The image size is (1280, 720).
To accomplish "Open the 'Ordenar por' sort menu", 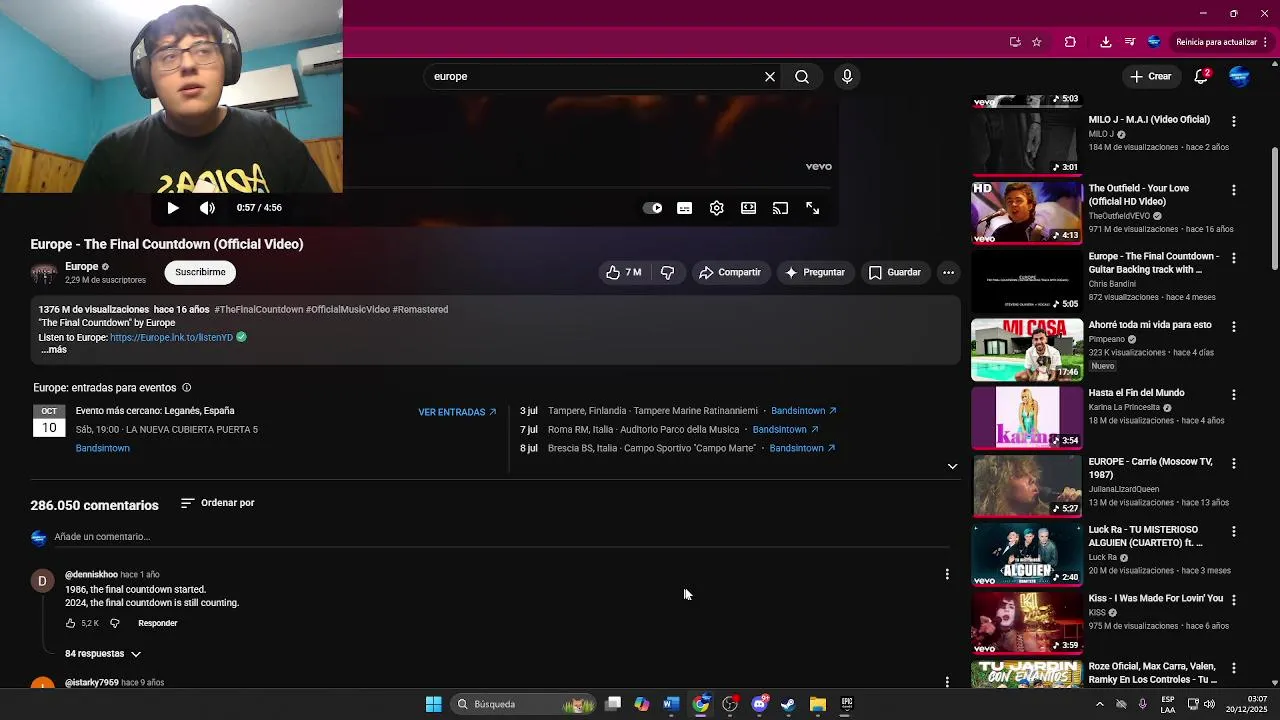I will coord(217,503).
